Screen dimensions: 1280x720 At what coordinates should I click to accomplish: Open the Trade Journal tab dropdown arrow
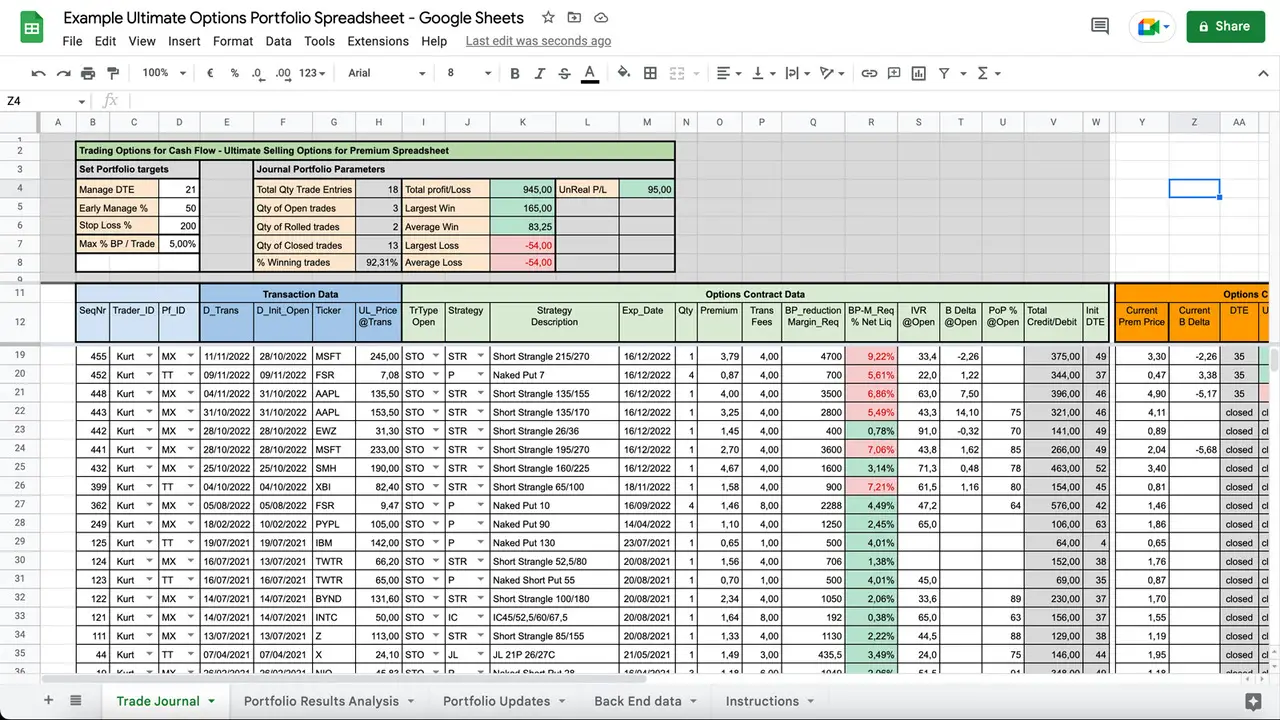point(211,701)
